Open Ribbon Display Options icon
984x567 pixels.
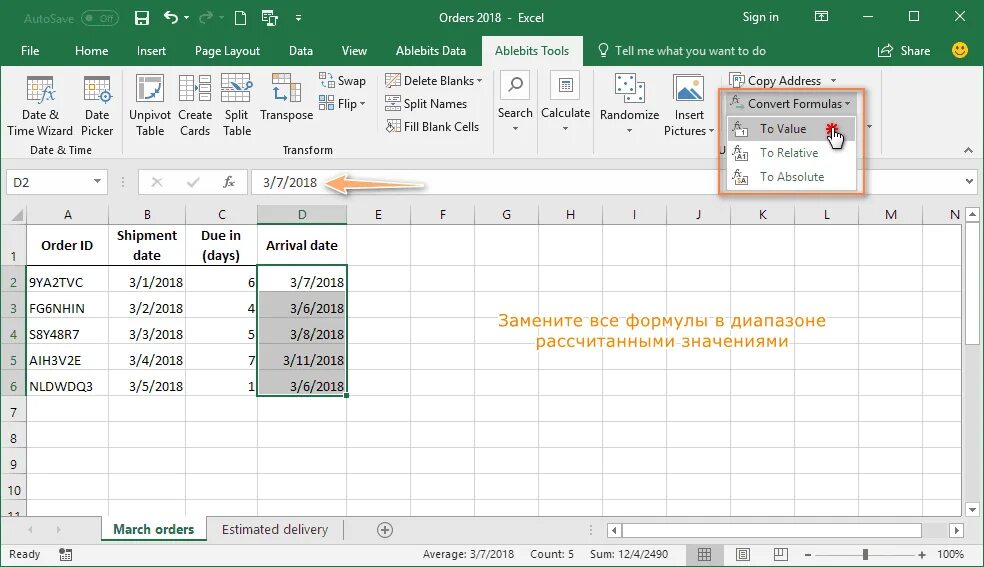pos(821,17)
